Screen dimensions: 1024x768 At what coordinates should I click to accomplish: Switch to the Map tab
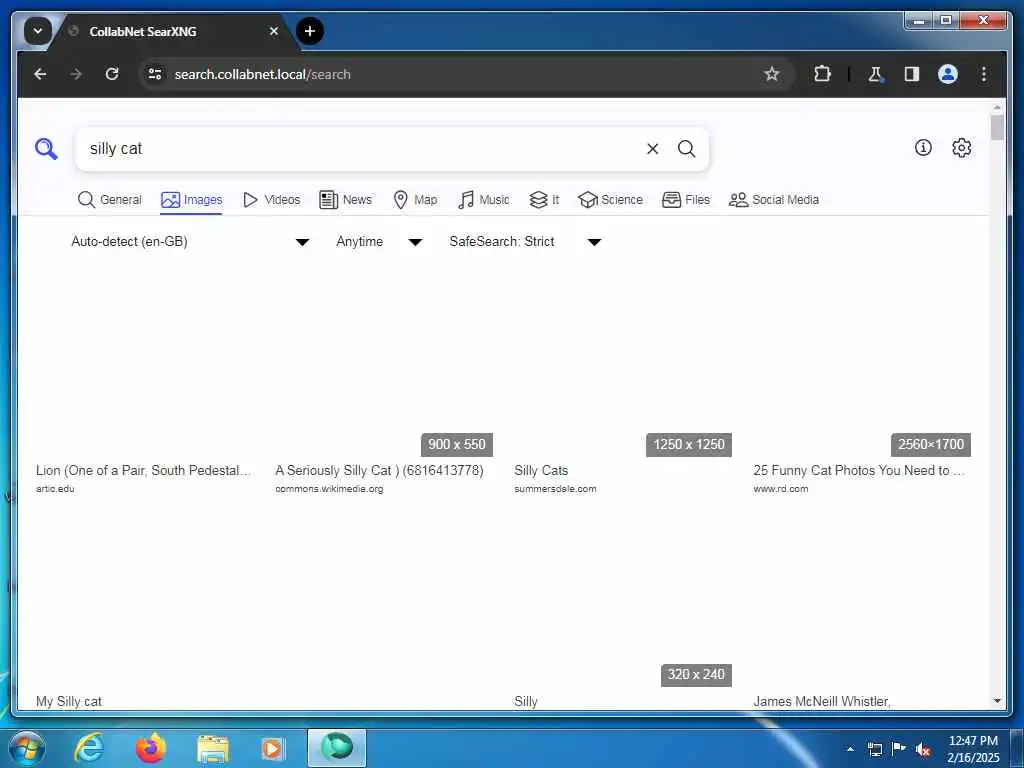tap(415, 199)
